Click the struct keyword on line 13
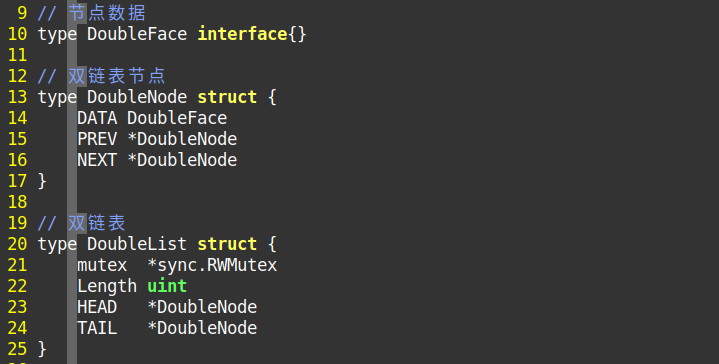Image resolution: width=719 pixels, height=364 pixels. (x=227, y=97)
